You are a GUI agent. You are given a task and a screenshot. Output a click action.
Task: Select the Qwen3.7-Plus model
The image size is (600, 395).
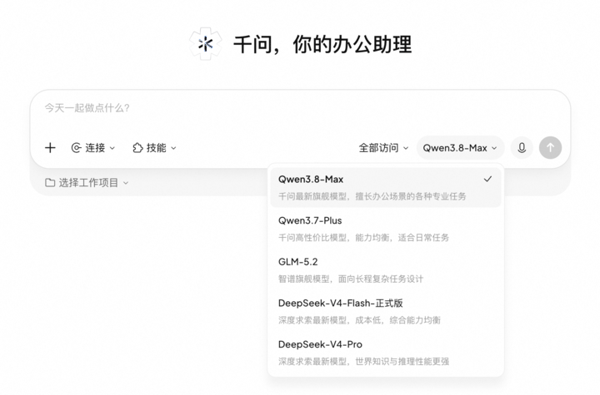(x=385, y=229)
